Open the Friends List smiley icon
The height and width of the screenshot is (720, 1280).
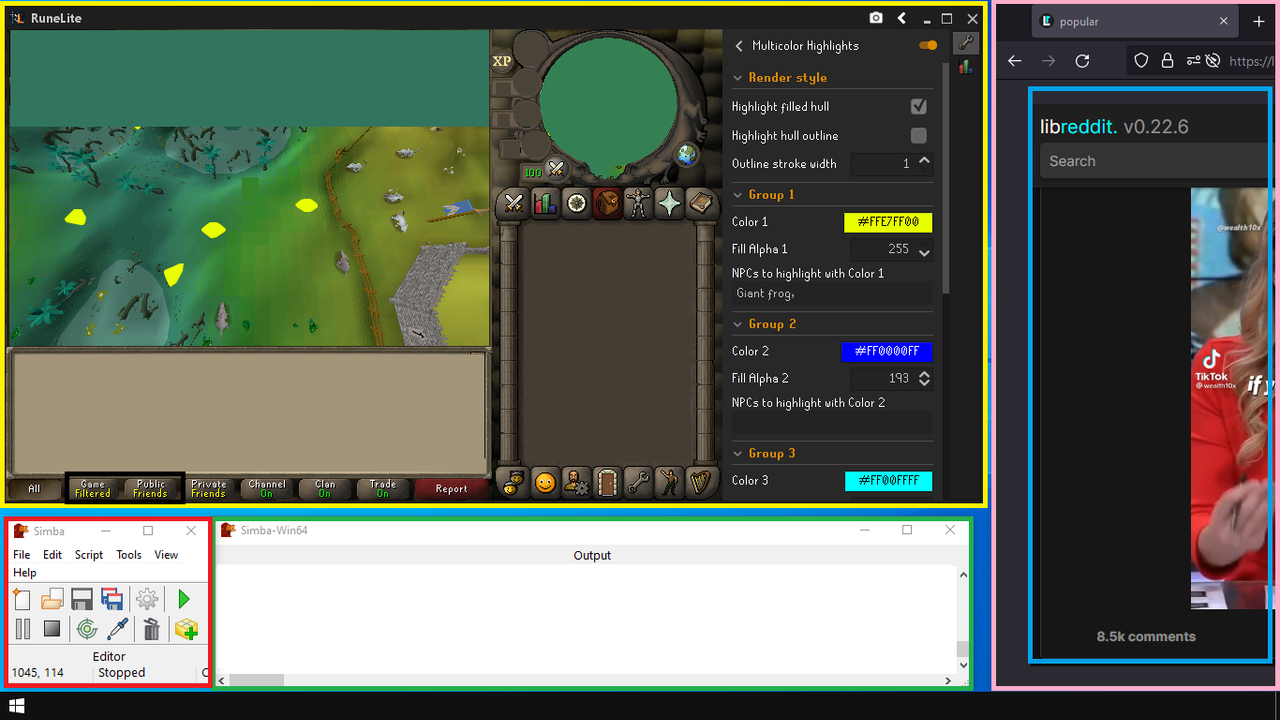coord(545,483)
